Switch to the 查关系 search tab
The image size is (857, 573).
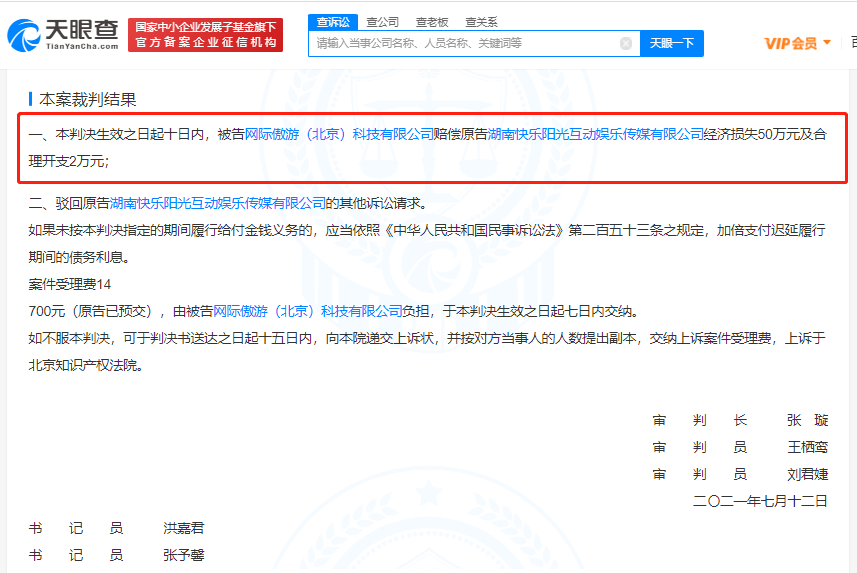click(x=481, y=22)
